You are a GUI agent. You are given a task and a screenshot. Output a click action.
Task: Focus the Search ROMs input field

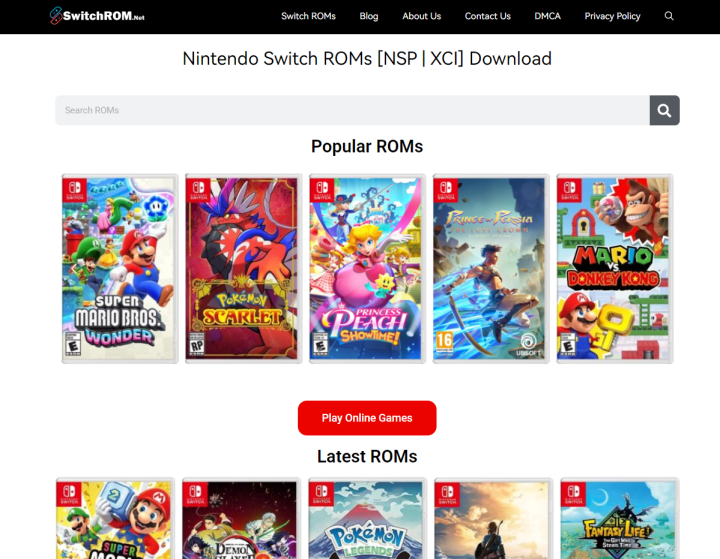(352, 110)
